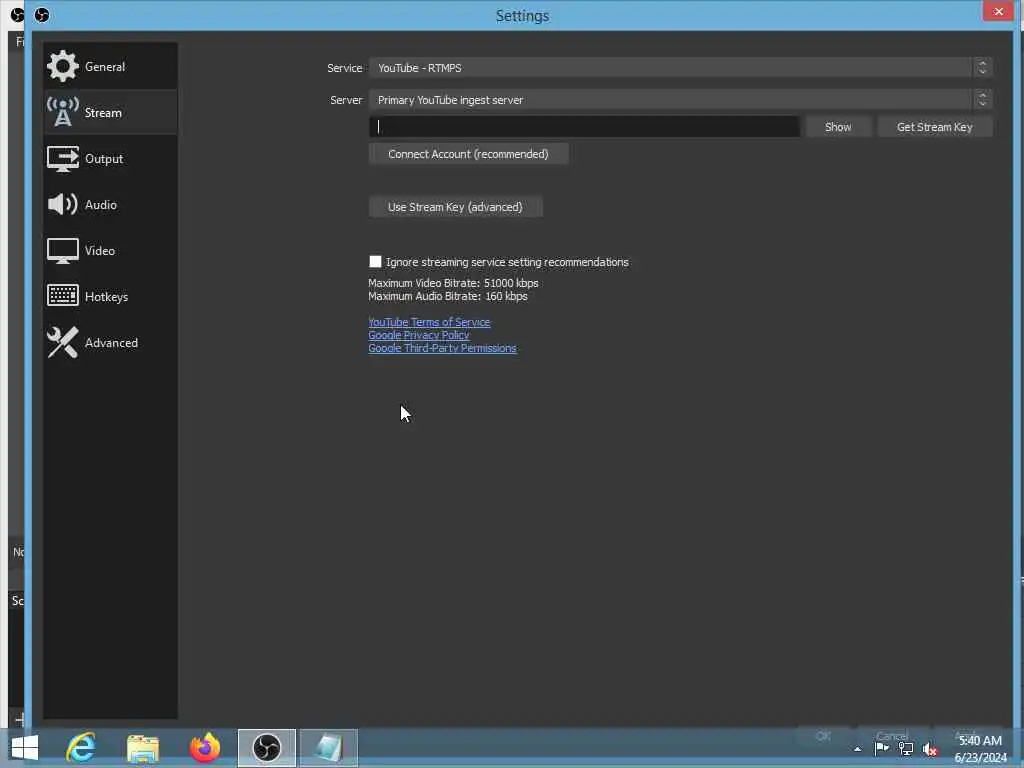Open YouTube Terms of Service link
The height and width of the screenshot is (768, 1024).
(x=429, y=322)
